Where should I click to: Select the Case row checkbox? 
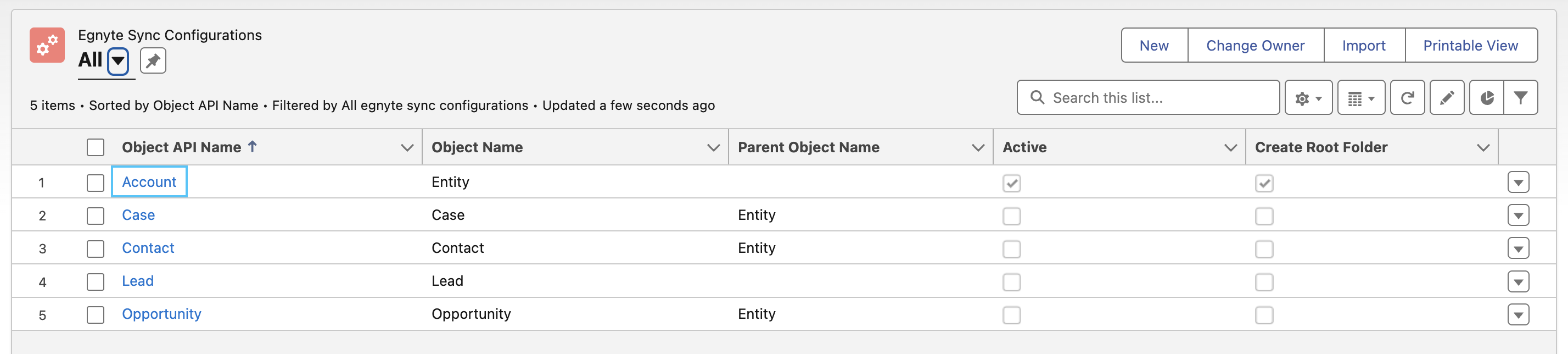tap(96, 215)
